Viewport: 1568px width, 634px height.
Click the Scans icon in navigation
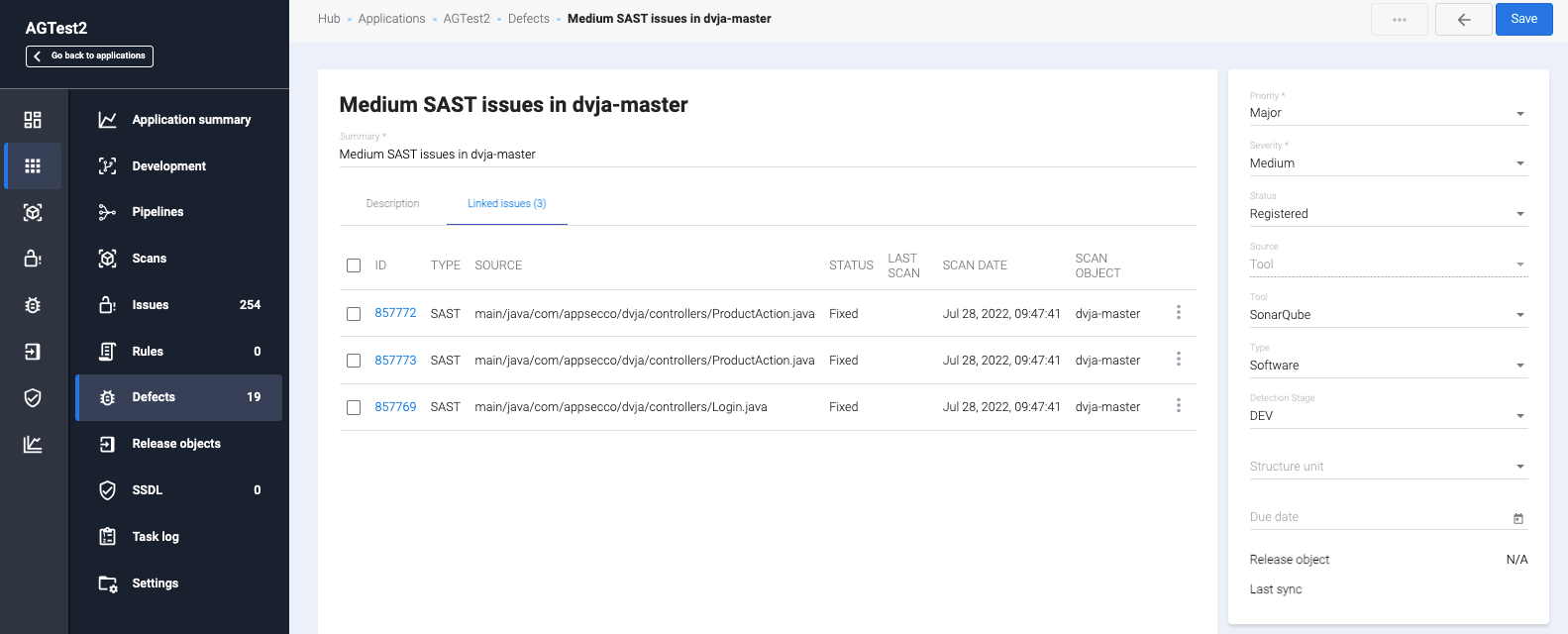[107, 259]
